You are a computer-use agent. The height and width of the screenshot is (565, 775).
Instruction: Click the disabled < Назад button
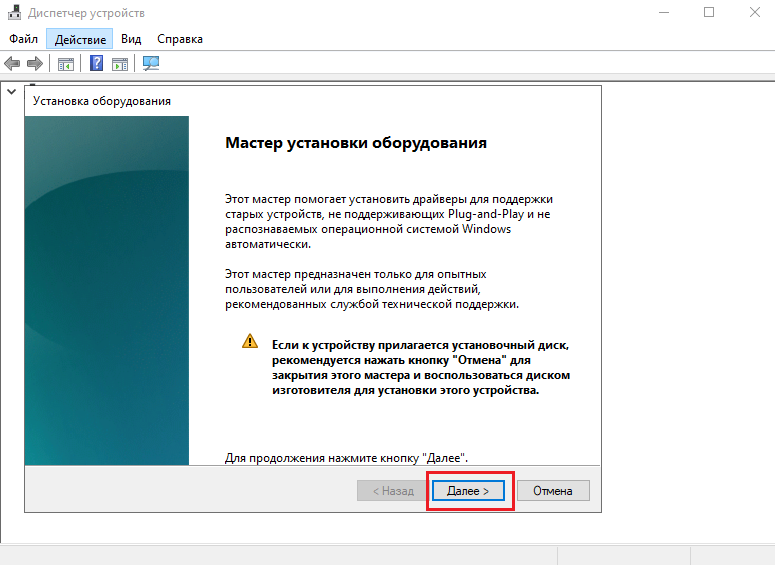click(x=393, y=491)
